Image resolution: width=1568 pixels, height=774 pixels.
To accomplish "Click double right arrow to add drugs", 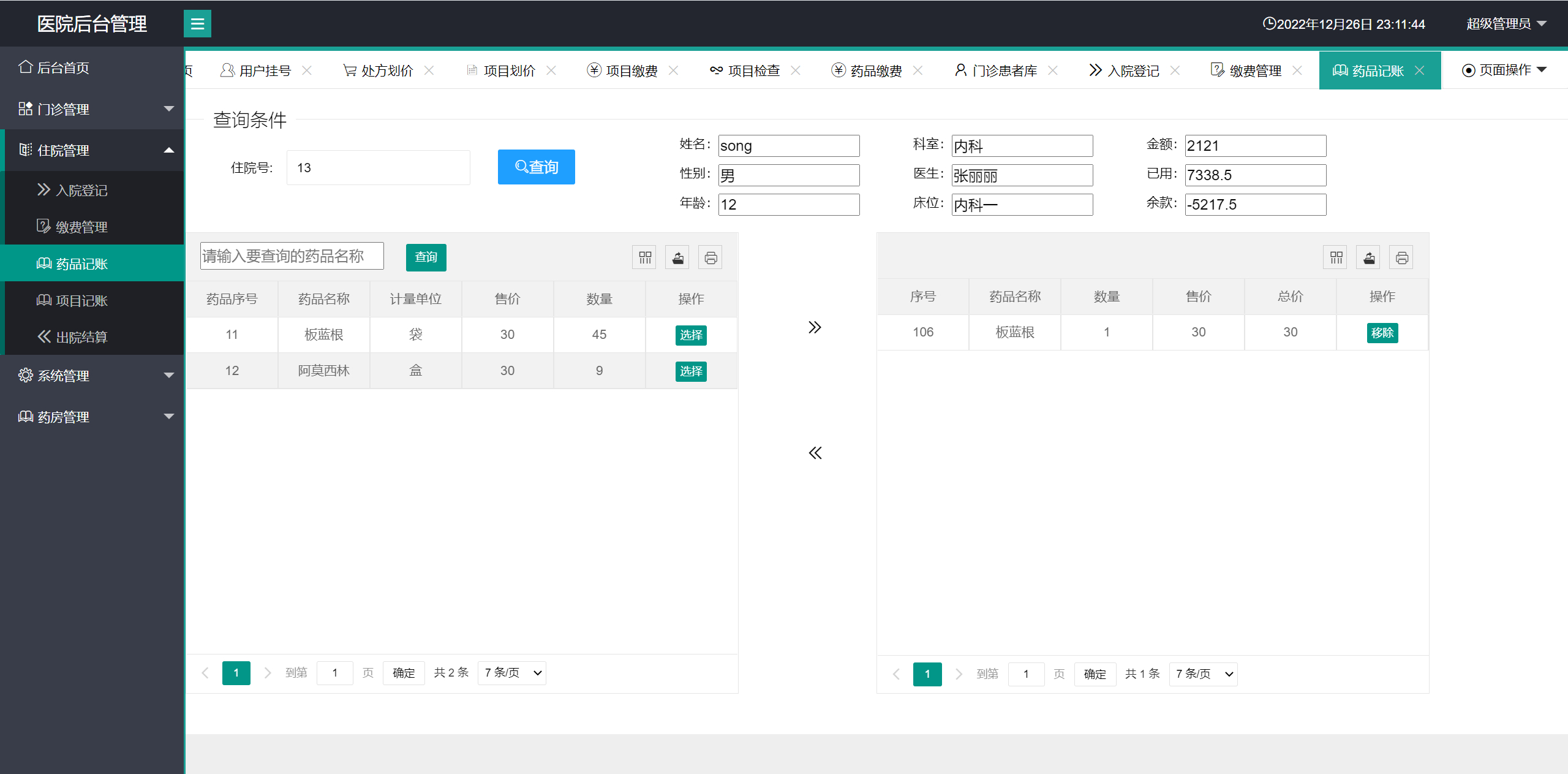I will pos(815,327).
